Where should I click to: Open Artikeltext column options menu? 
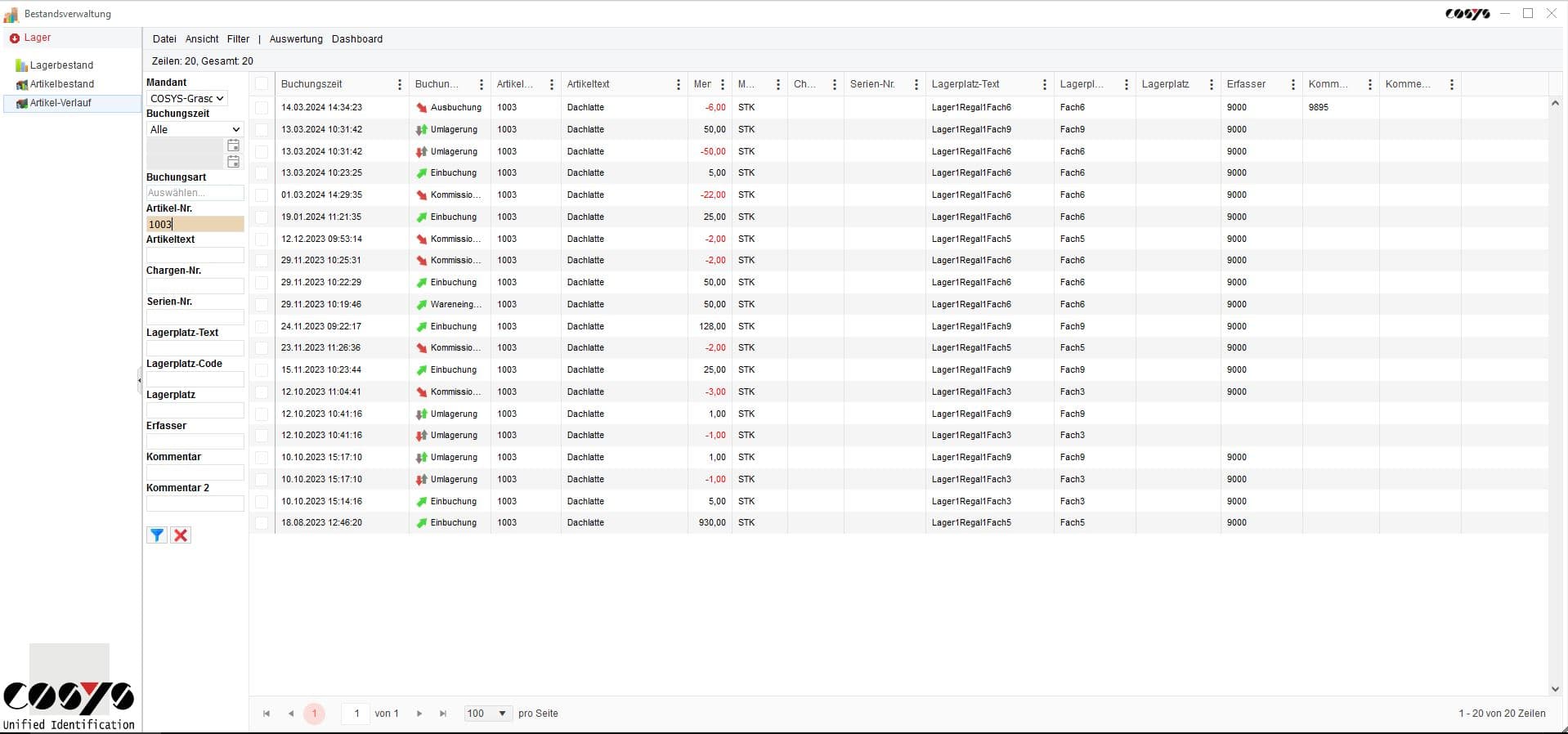[679, 84]
